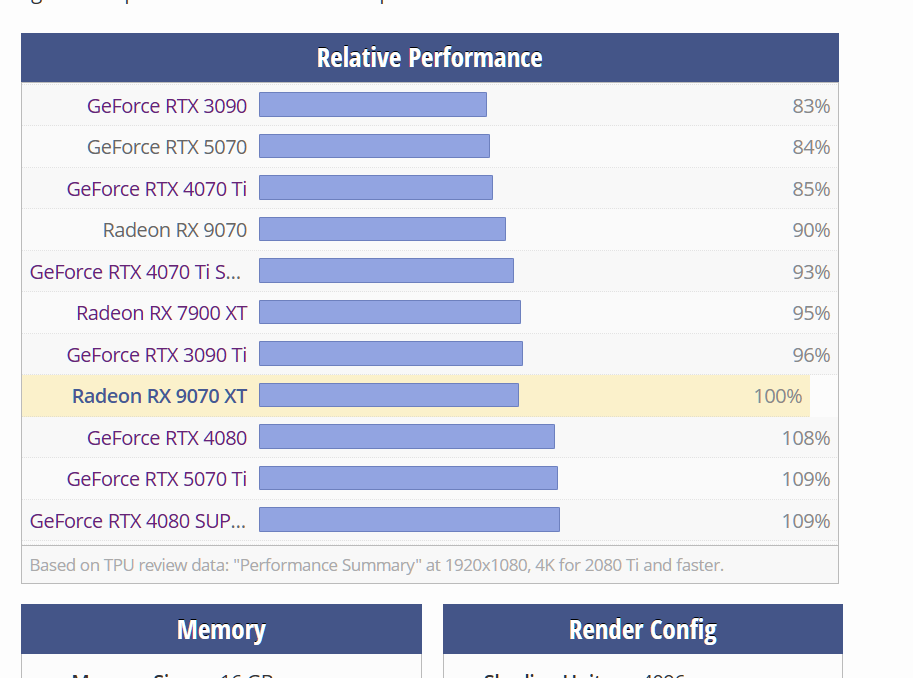Click the Render Config section header
Screen dimensions: 913x678
tap(643, 629)
